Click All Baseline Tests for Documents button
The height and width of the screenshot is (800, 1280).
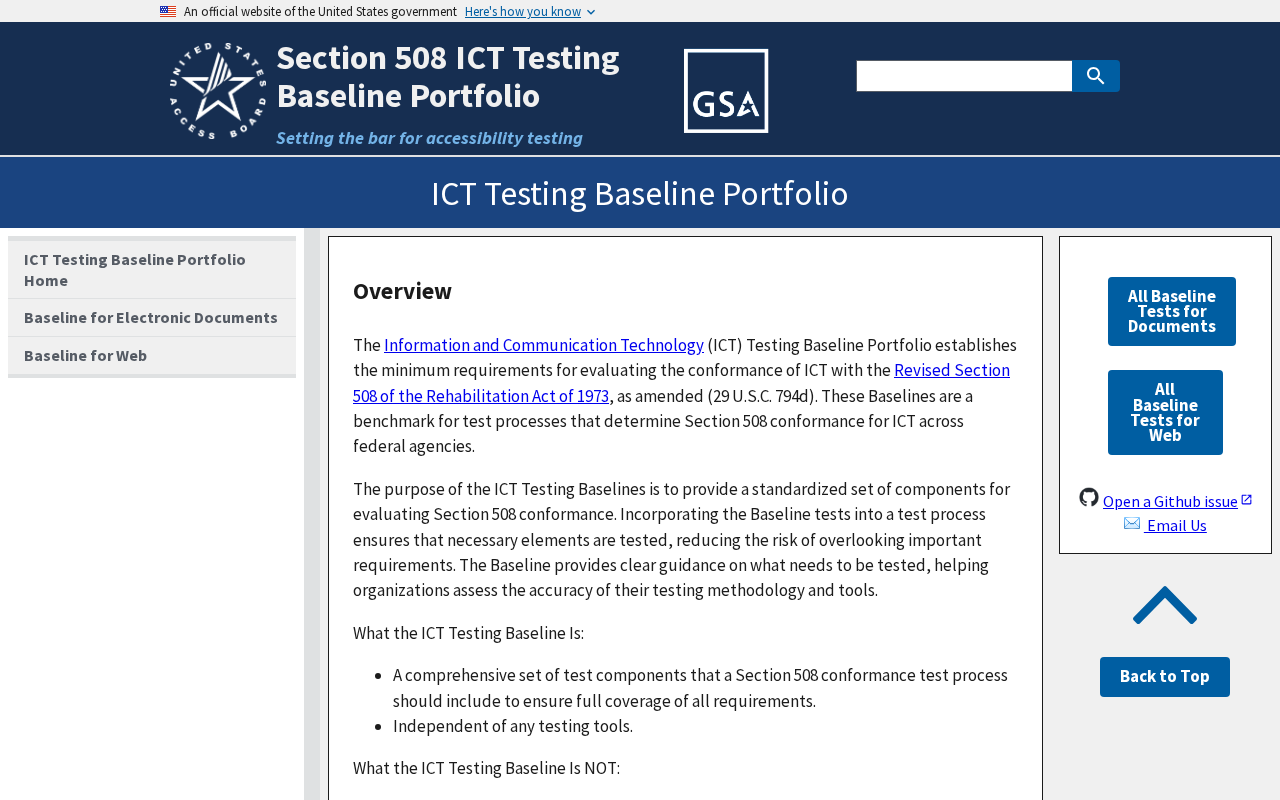(x=1171, y=311)
